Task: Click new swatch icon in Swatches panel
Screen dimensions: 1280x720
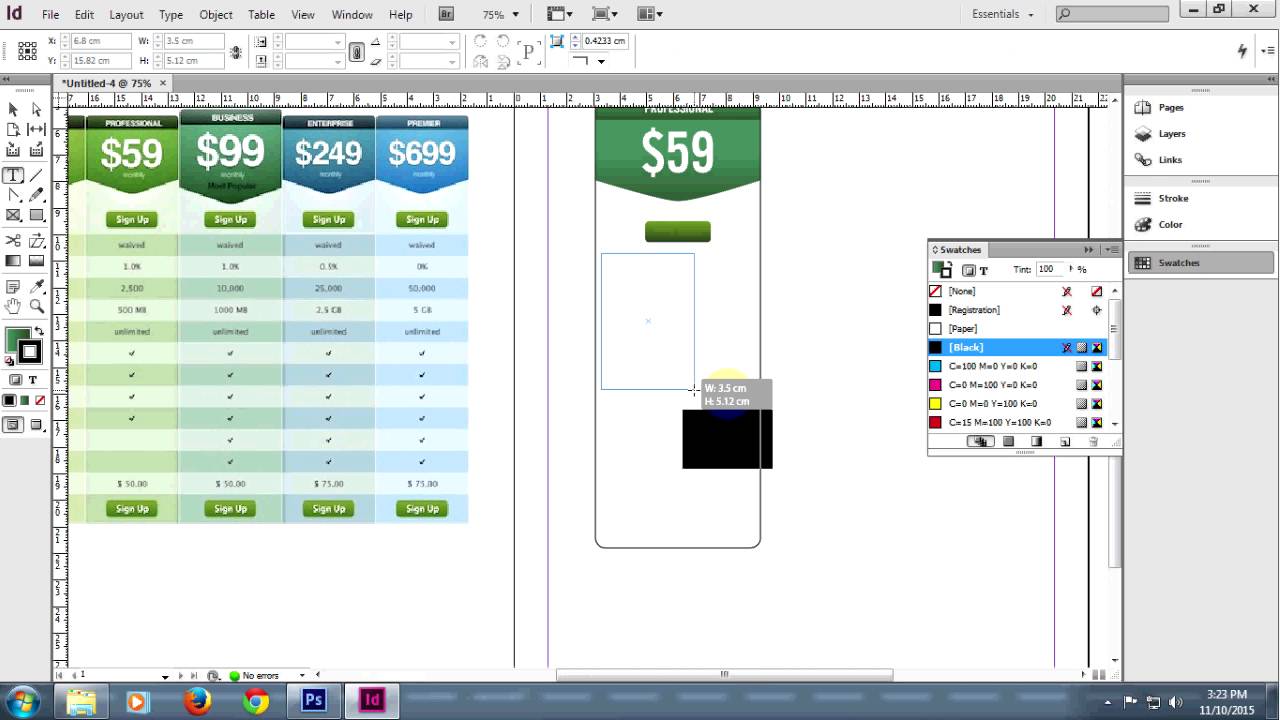Action: [1065, 441]
